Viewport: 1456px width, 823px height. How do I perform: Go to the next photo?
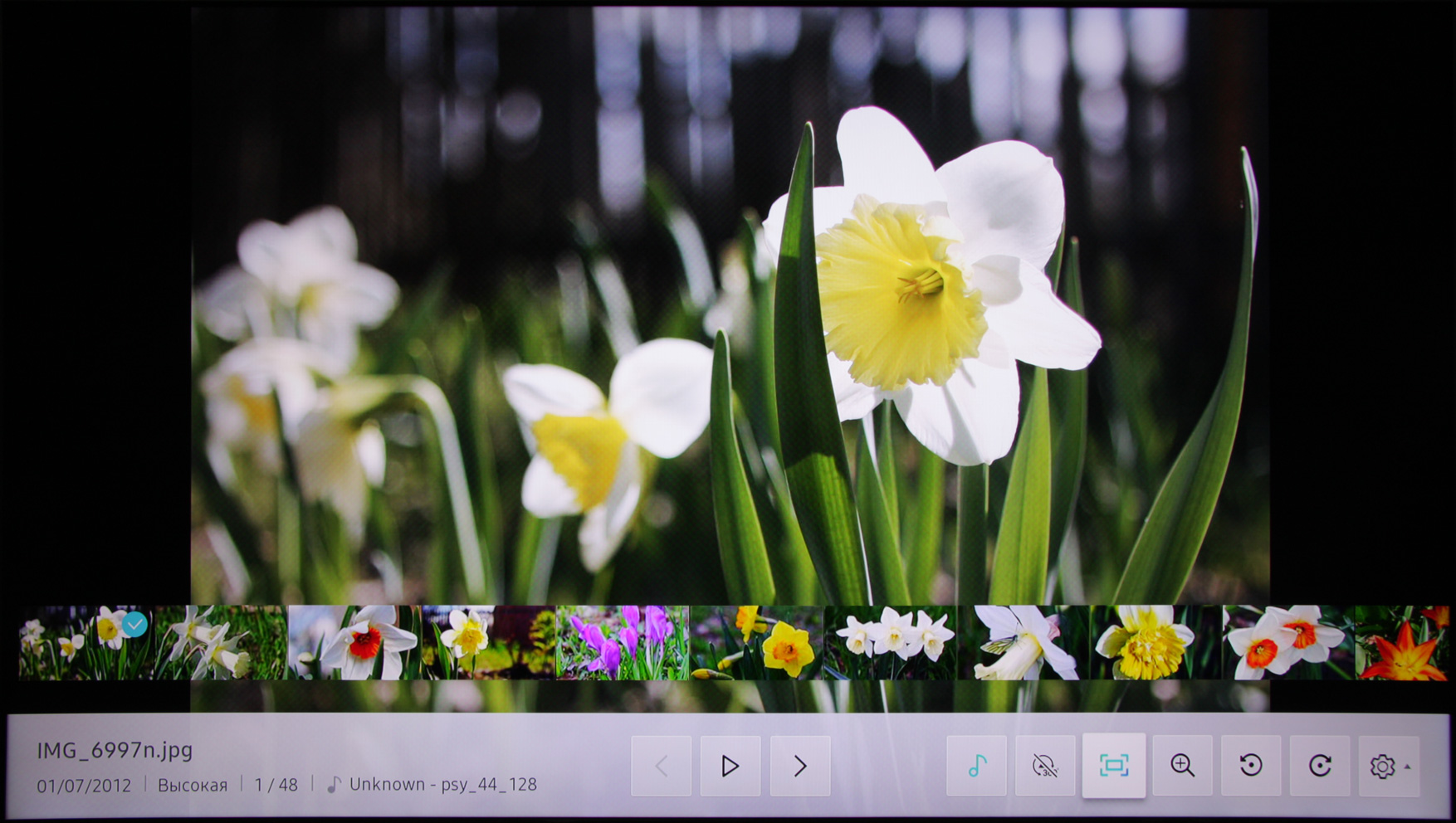click(x=800, y=766)
